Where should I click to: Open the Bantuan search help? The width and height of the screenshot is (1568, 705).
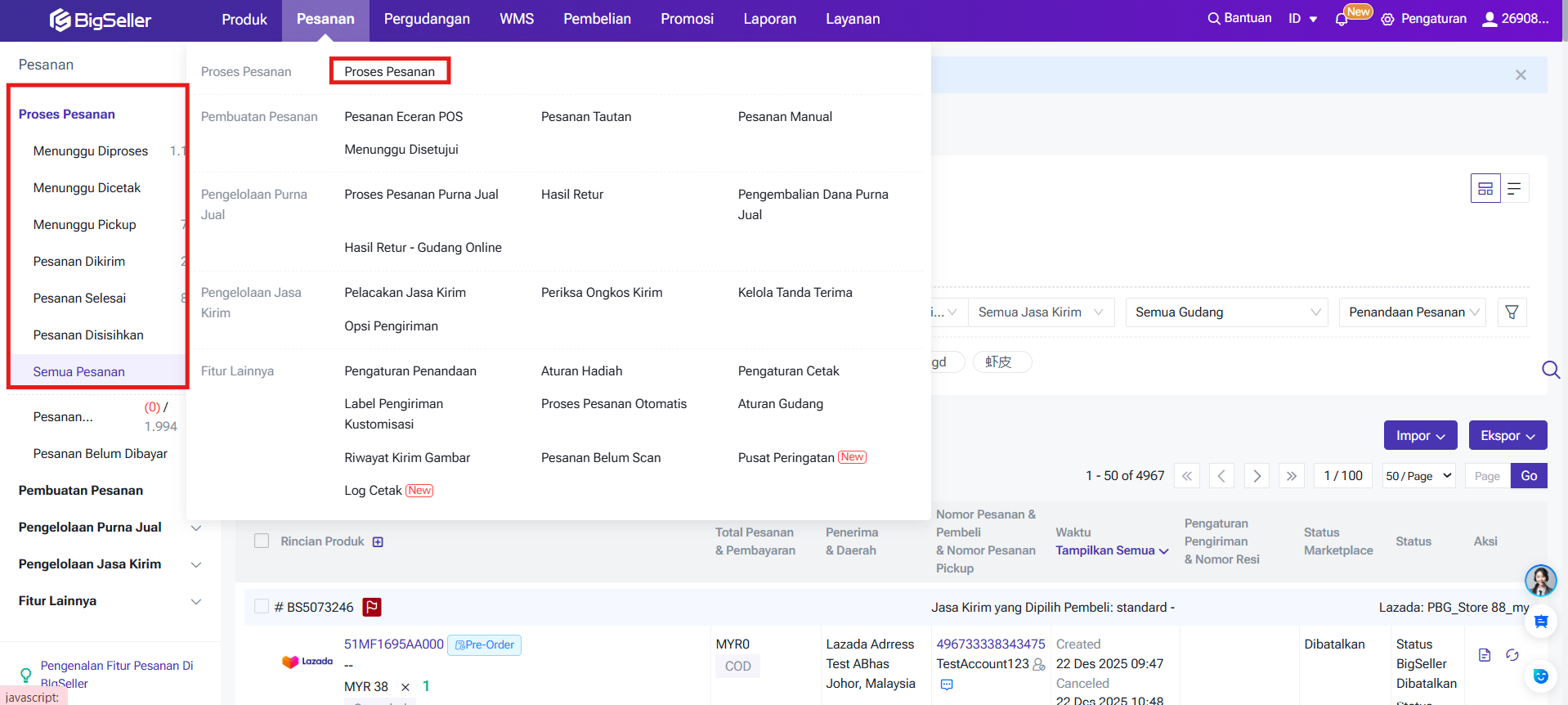(x=1239, y=18)
